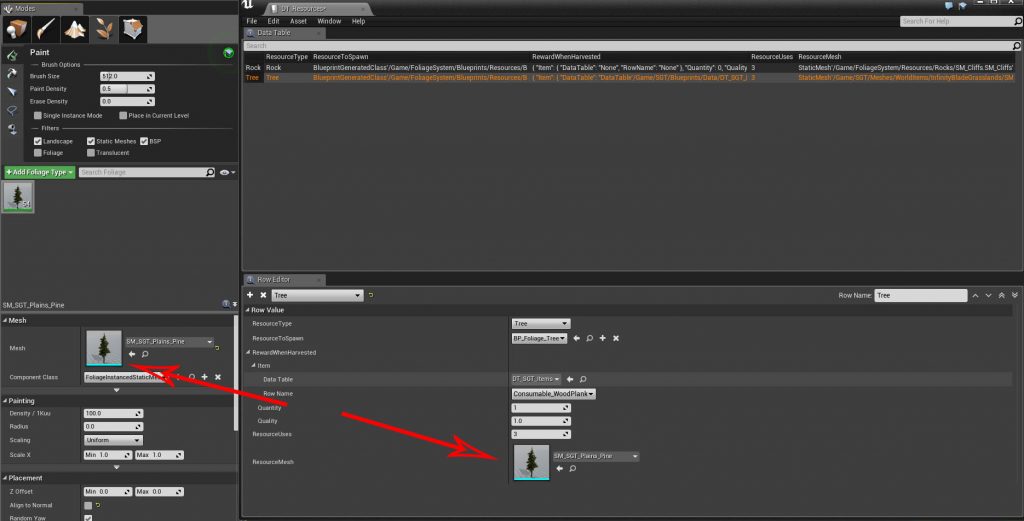Toggle the Translucent filter checkbox

tap(91, 153)
